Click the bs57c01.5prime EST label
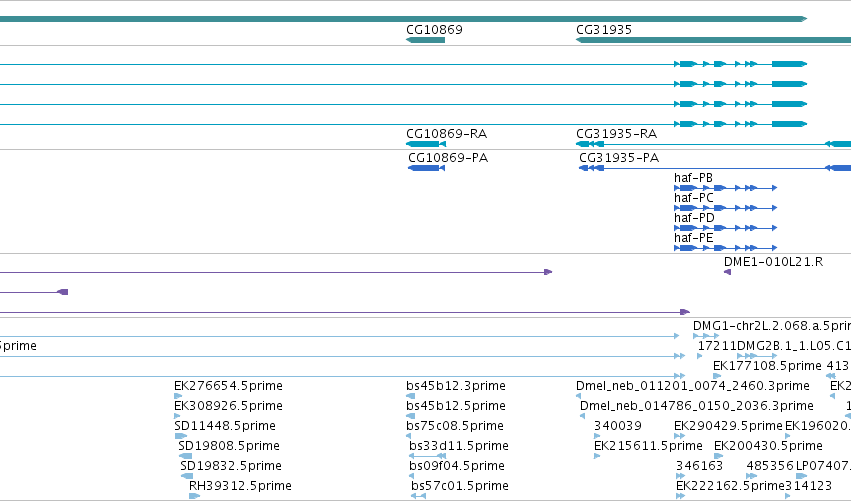 460,486
